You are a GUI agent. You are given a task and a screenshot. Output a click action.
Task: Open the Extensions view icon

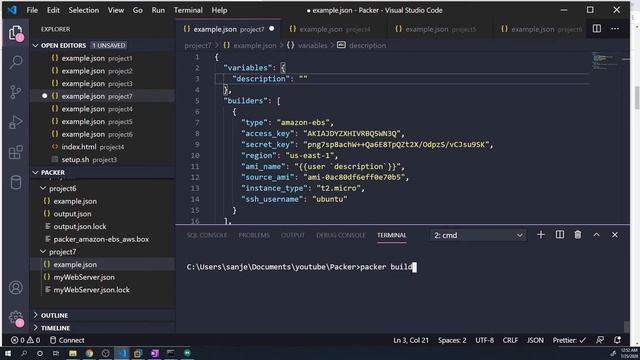[16, 152]
